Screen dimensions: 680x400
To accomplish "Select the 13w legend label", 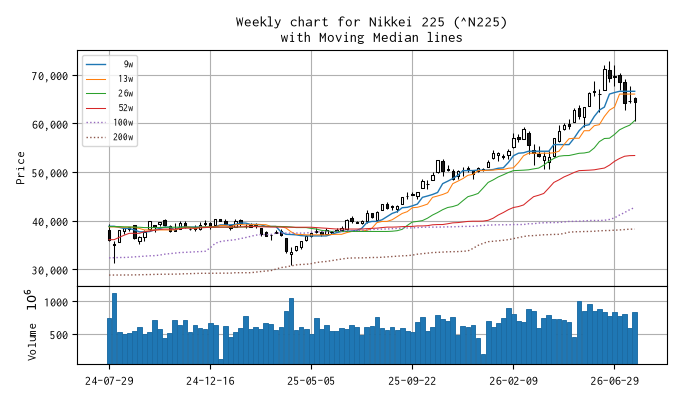I will 126,79.
